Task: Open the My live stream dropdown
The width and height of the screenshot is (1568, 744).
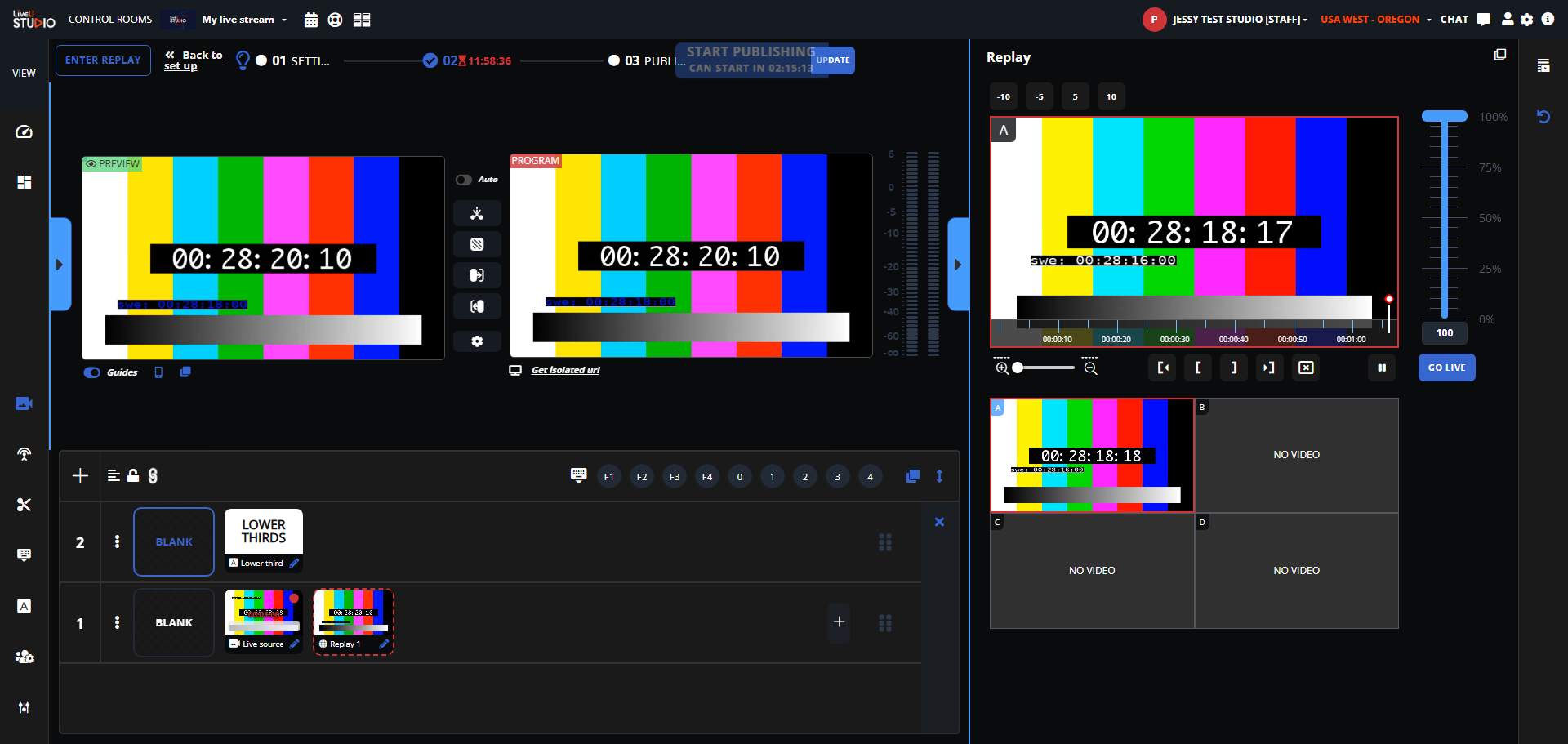Action: (245, 20)
